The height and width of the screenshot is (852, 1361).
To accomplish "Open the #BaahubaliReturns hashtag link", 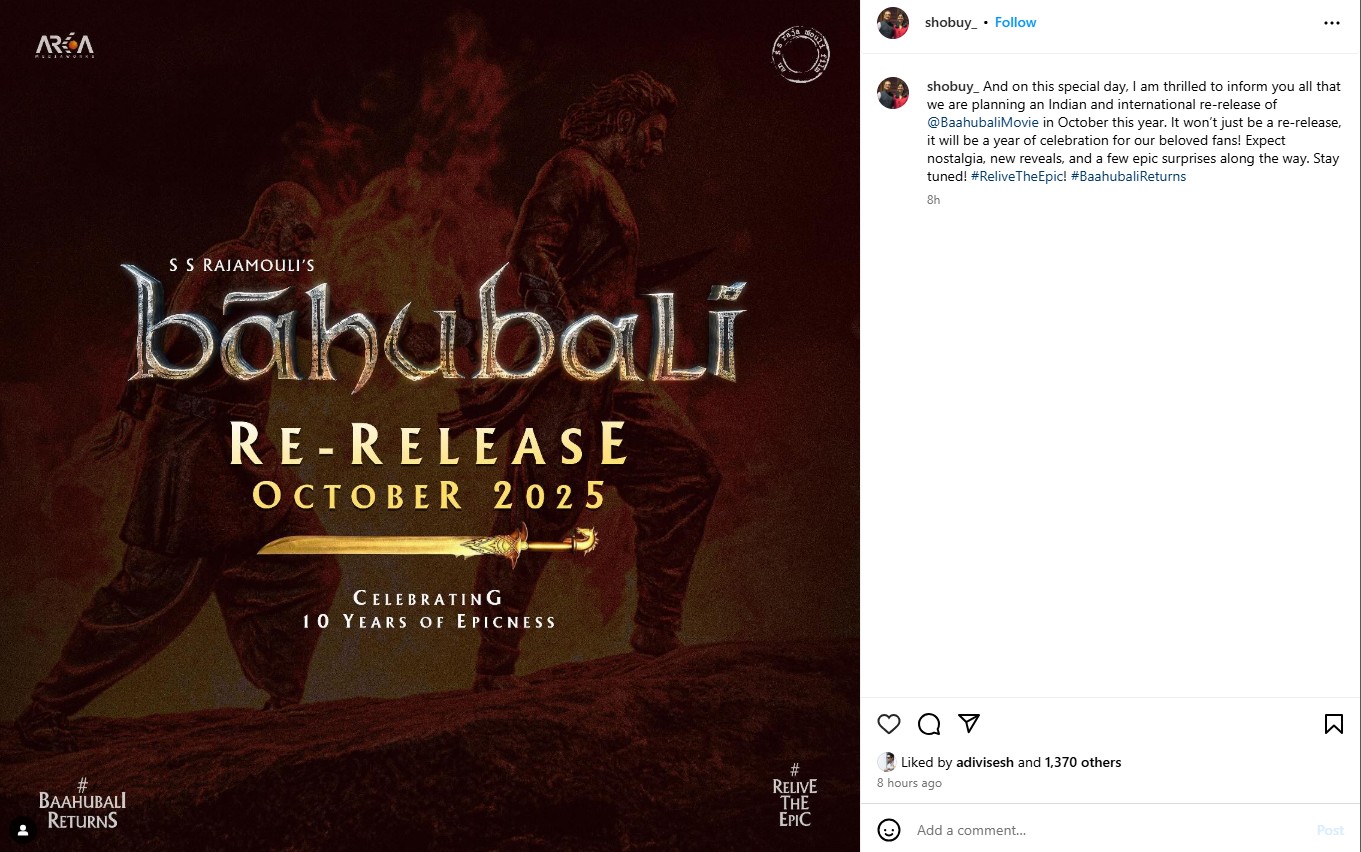I will 1128,176.
